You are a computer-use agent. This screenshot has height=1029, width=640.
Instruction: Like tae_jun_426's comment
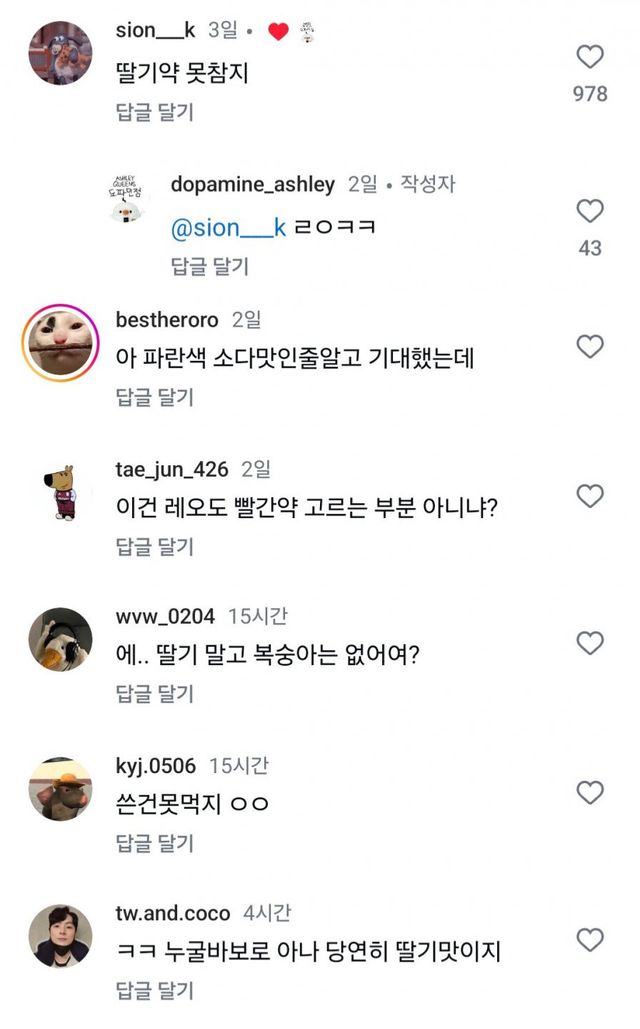click(x=590, y=496)
